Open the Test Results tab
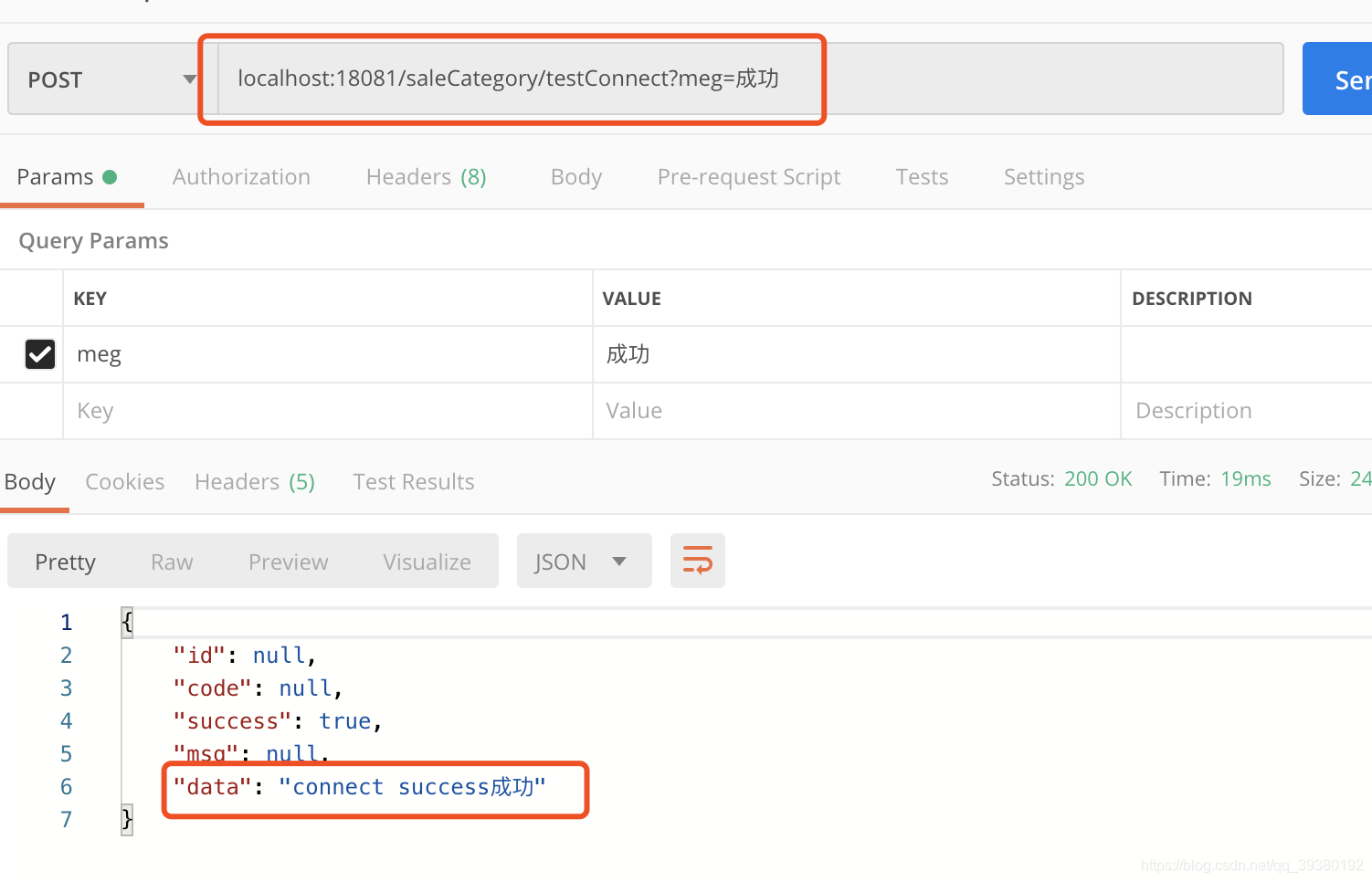This screenshot has height=882, width=1372. point(414,482)
